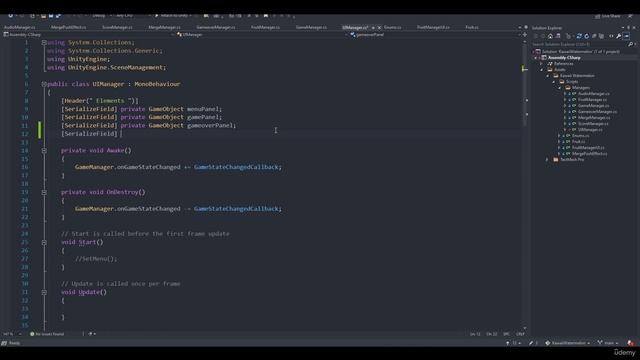
Task: Open the MergeManager.cs editor tab
Action: [x=164, y=27]
